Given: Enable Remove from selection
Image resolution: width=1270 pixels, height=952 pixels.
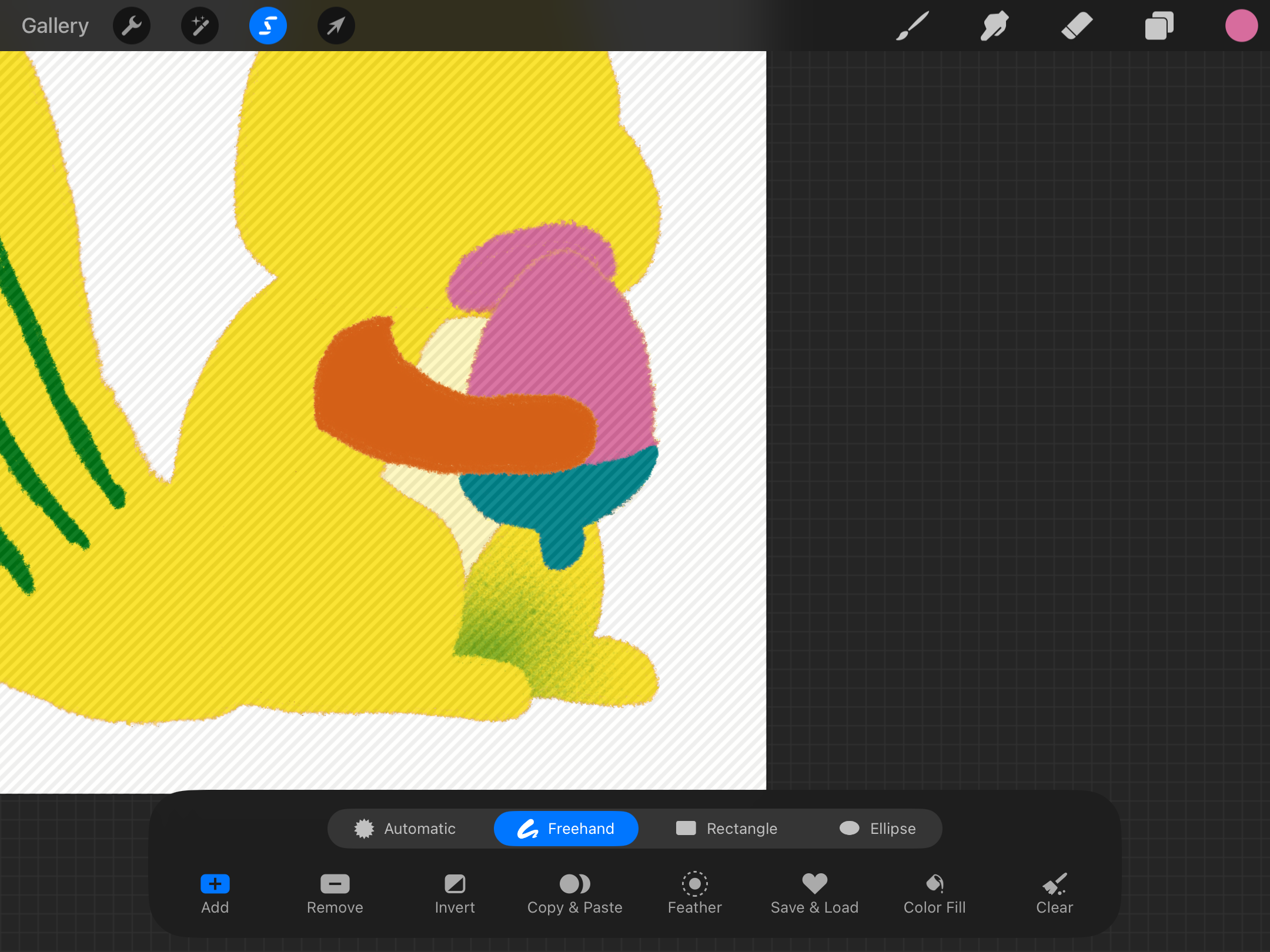Looking at the screenshot, I should pyautogui.click(x=335, y=893).
